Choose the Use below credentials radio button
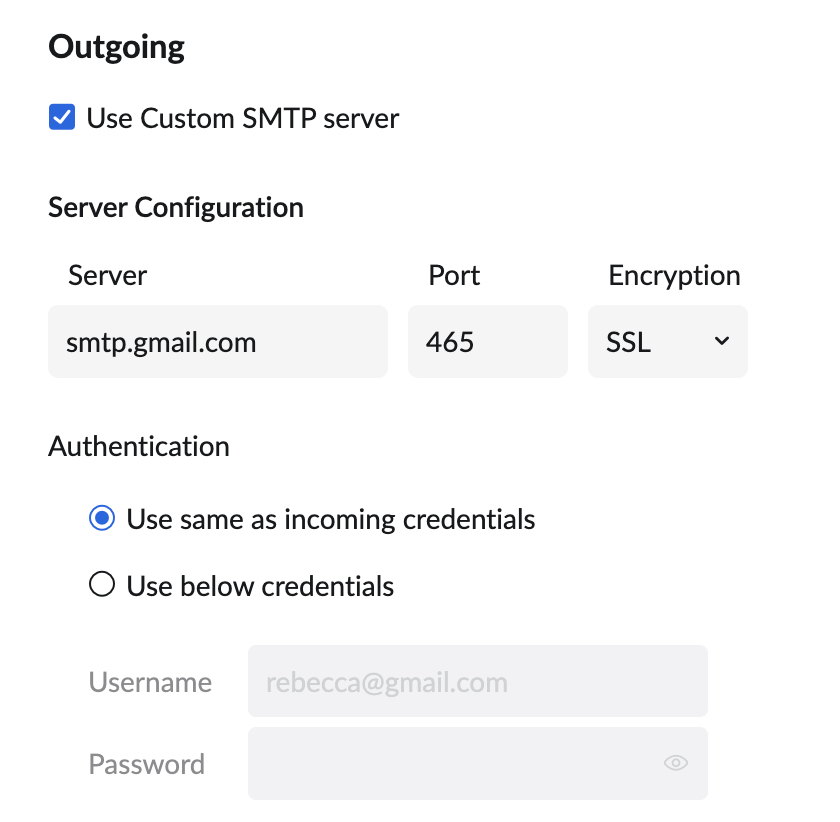The image size is (840, 822). [x=102, y=585]
